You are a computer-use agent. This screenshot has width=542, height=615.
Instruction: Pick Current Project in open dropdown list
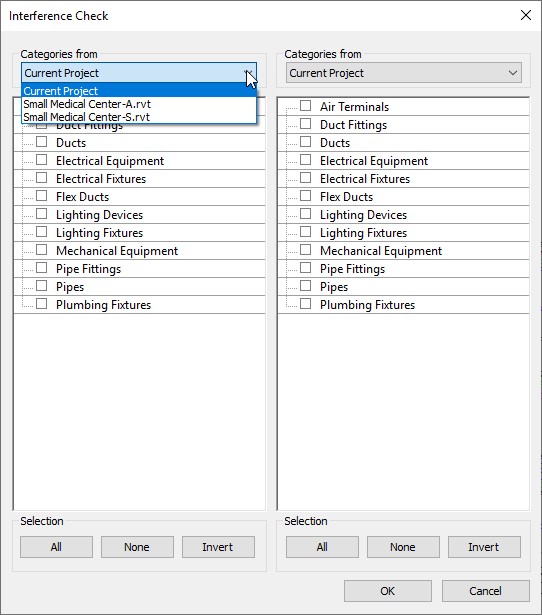tap(139, 91)
